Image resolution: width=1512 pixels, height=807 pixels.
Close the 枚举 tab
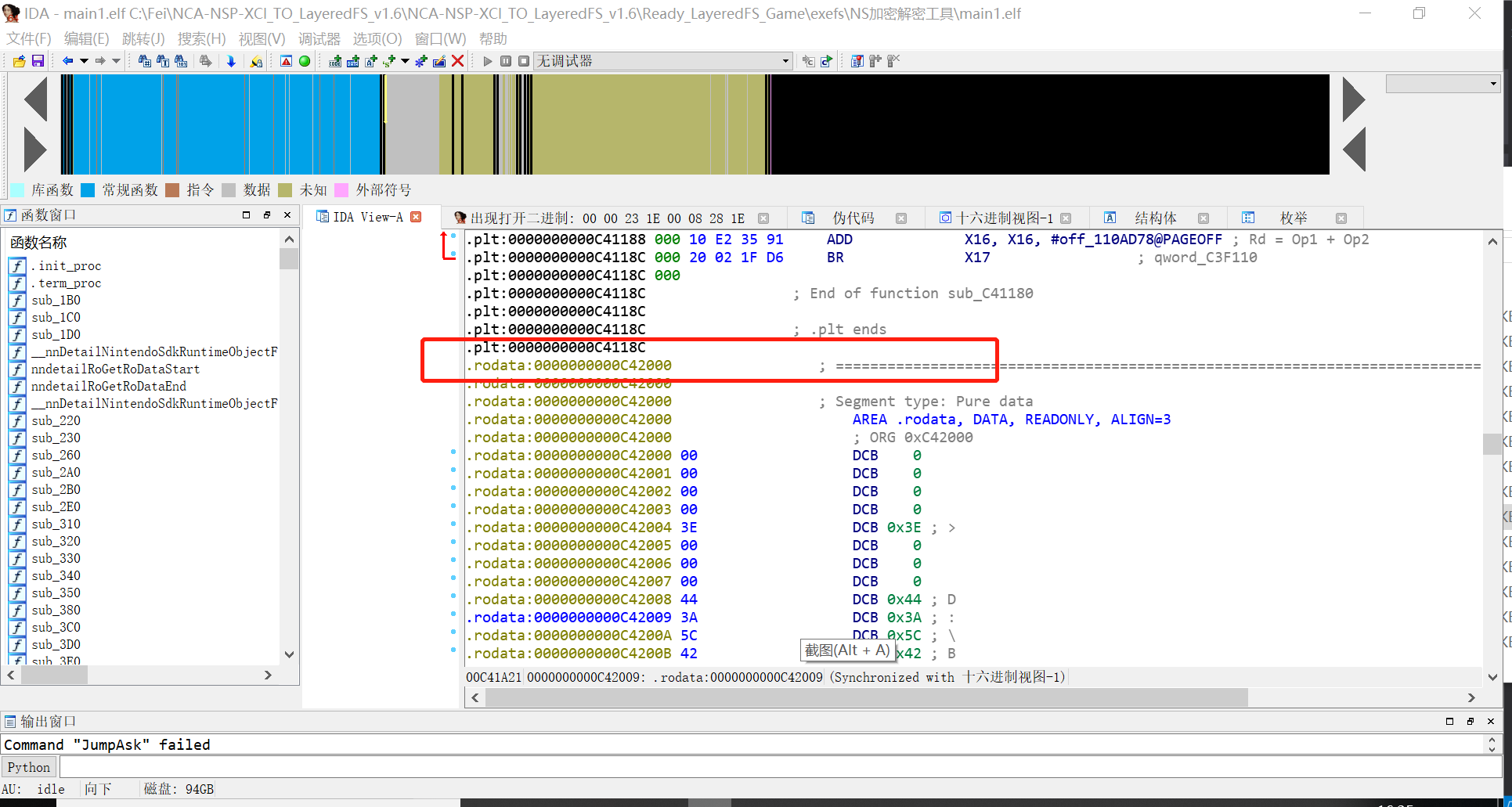pyautogui.click(x=1341, y=218)
